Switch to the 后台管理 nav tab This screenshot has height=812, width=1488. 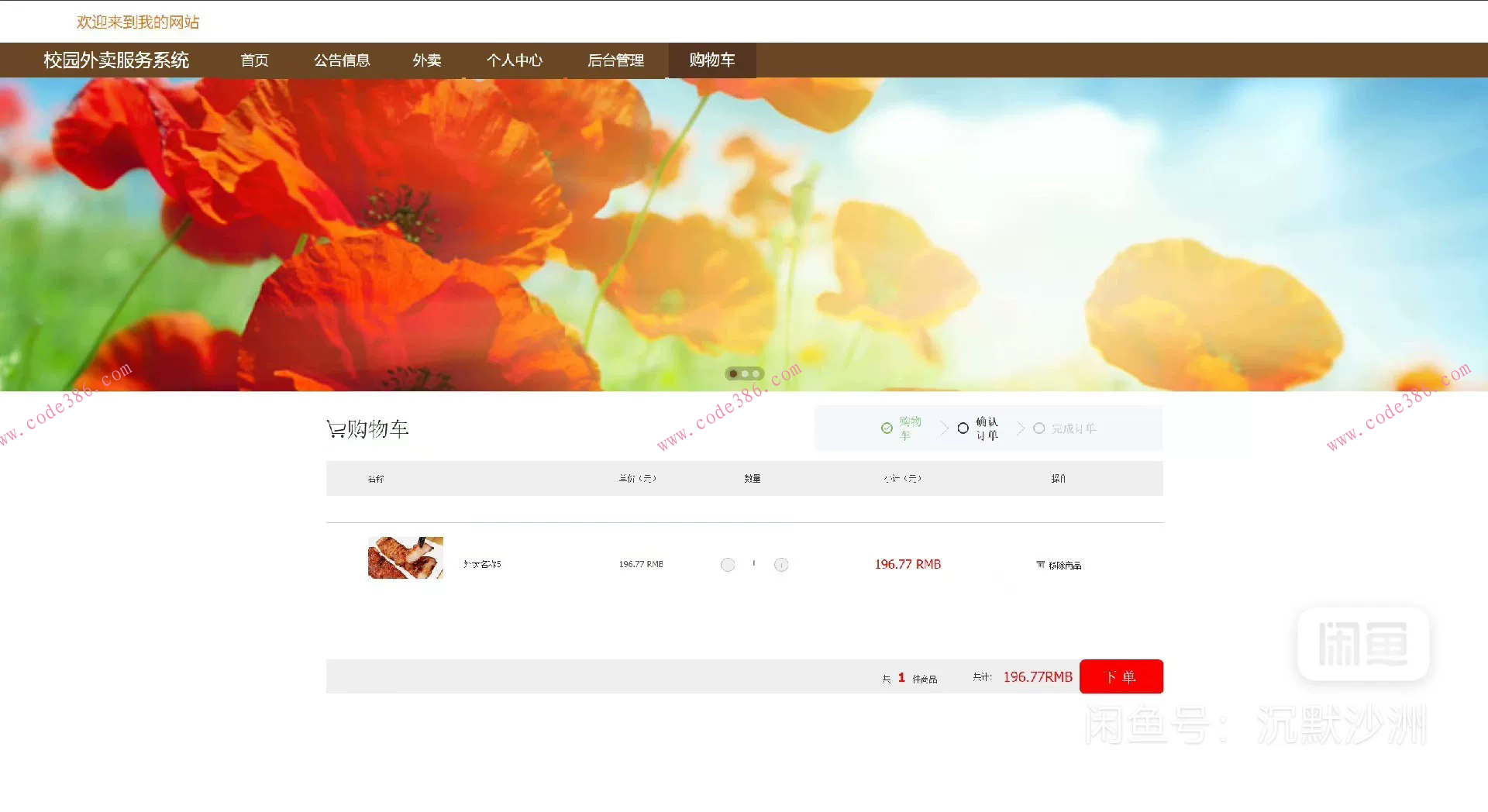pyautogui.click(x=615, y=60)
